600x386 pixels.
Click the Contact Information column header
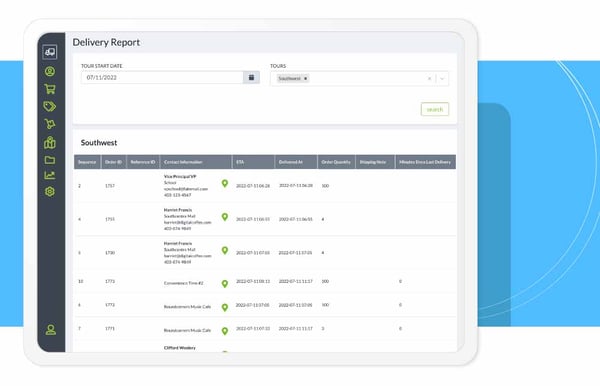point(196,162)
